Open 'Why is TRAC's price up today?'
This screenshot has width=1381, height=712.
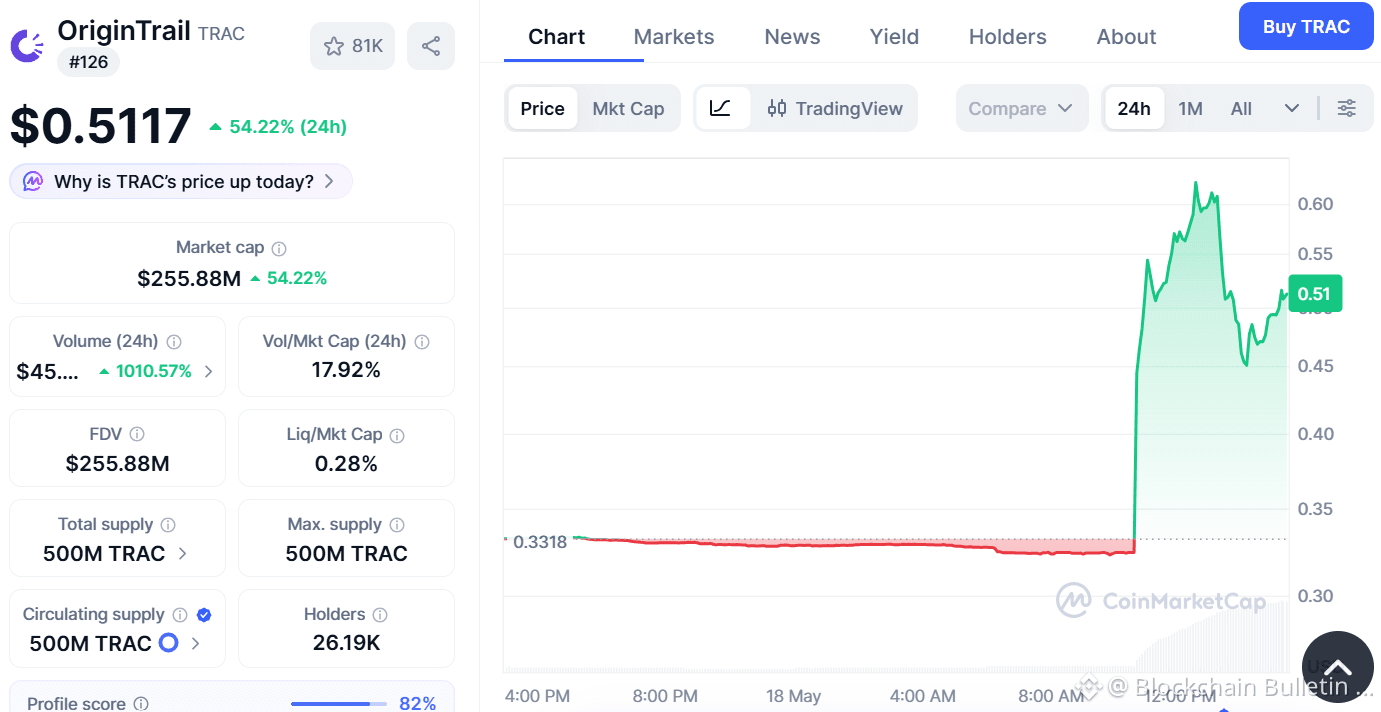tap(181, 181)
